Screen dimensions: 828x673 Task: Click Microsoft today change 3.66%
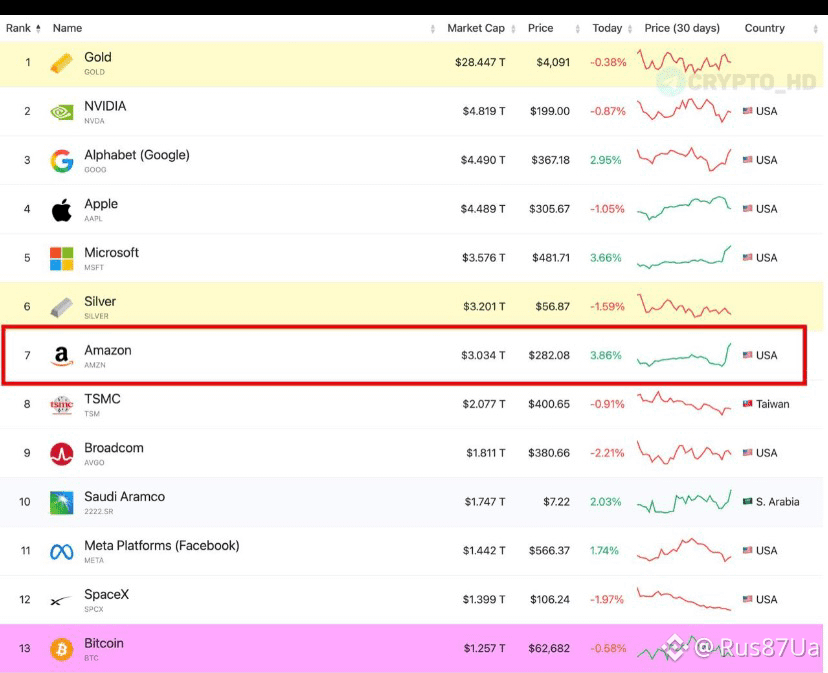click(x=606, y=258)
